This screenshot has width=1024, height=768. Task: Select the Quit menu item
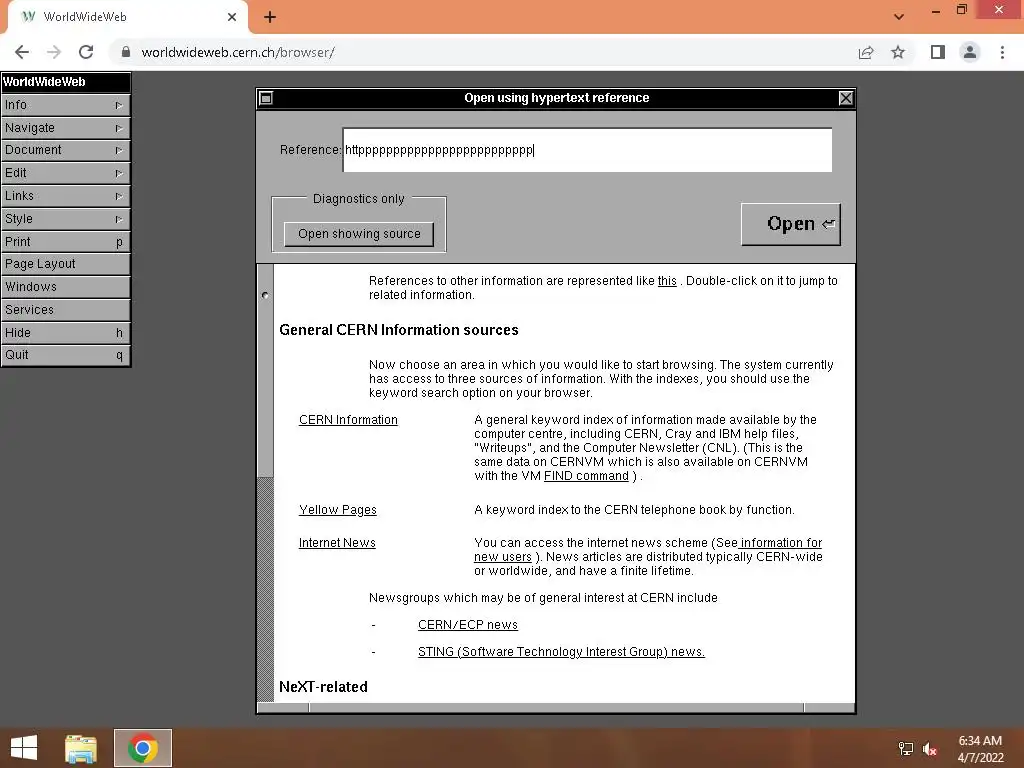click(65, 355)
